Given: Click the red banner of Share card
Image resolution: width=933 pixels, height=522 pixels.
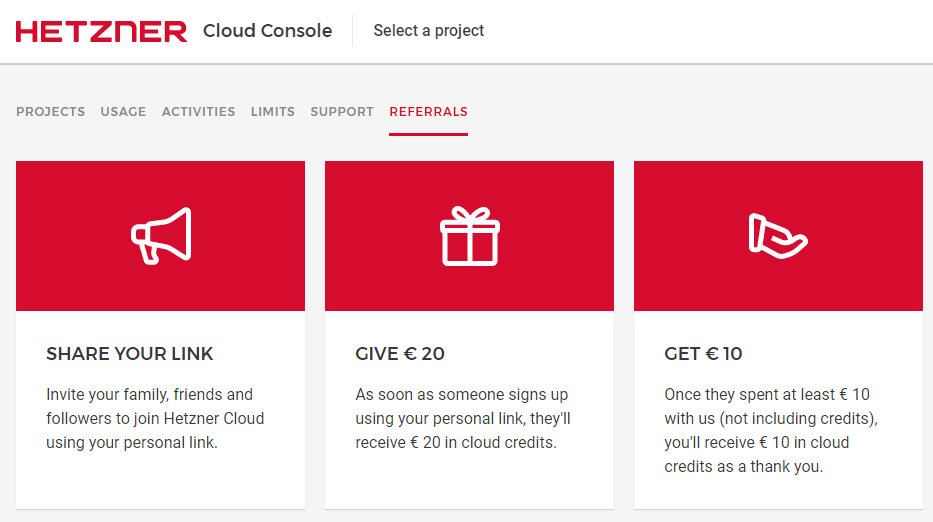Looking at the screenshot, I should [x=161, y=236].
